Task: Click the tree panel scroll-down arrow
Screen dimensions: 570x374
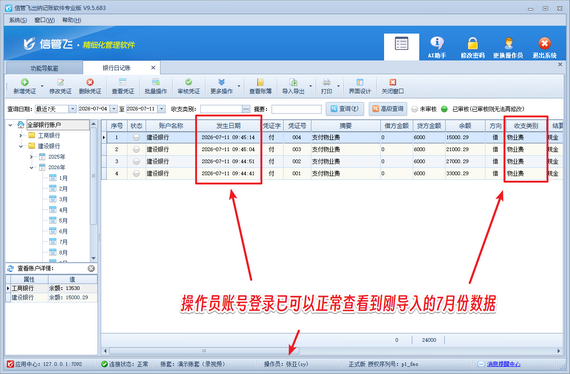Action: (93, 258)
